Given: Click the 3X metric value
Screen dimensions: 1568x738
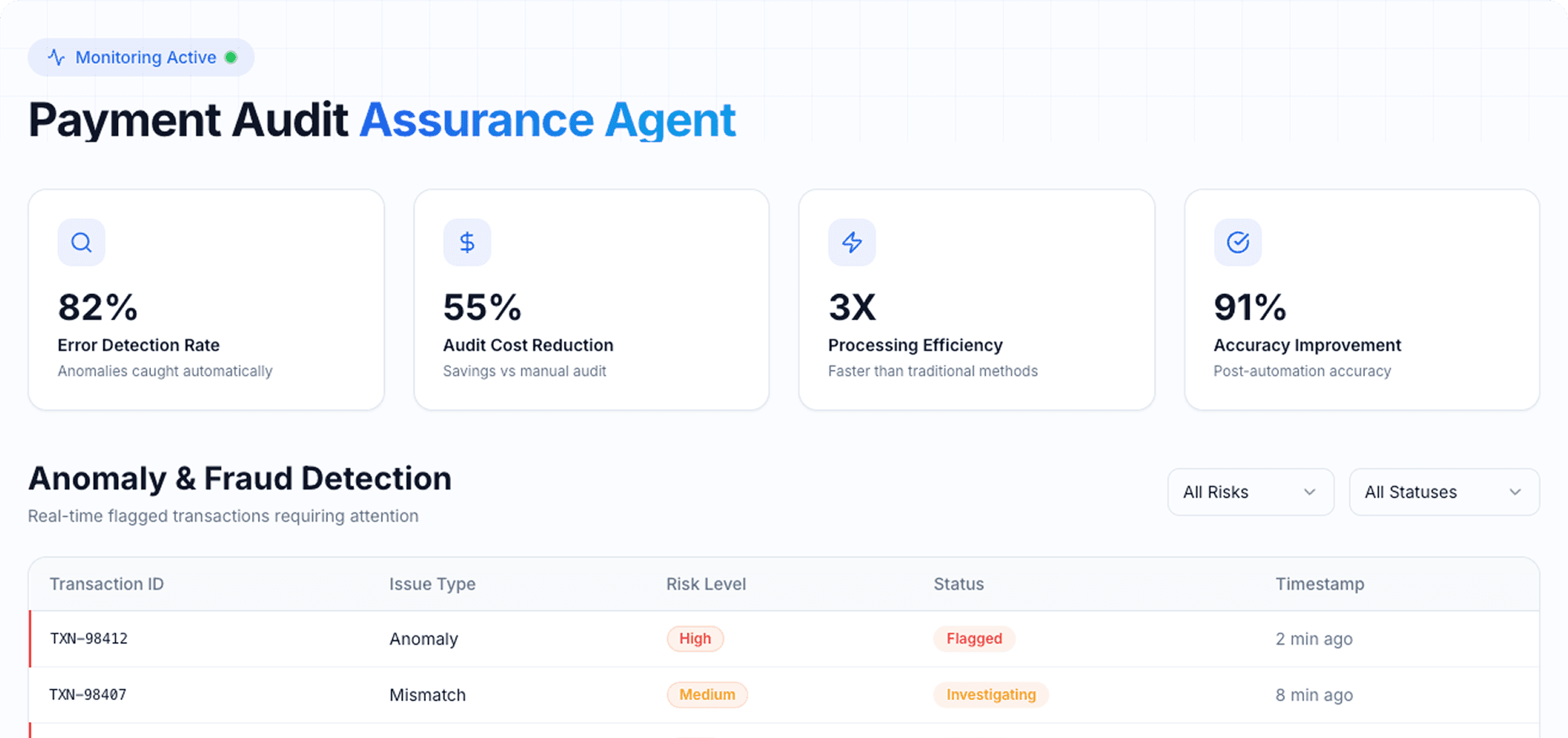Looking at the screenshot, I should (x=852, y=307).
